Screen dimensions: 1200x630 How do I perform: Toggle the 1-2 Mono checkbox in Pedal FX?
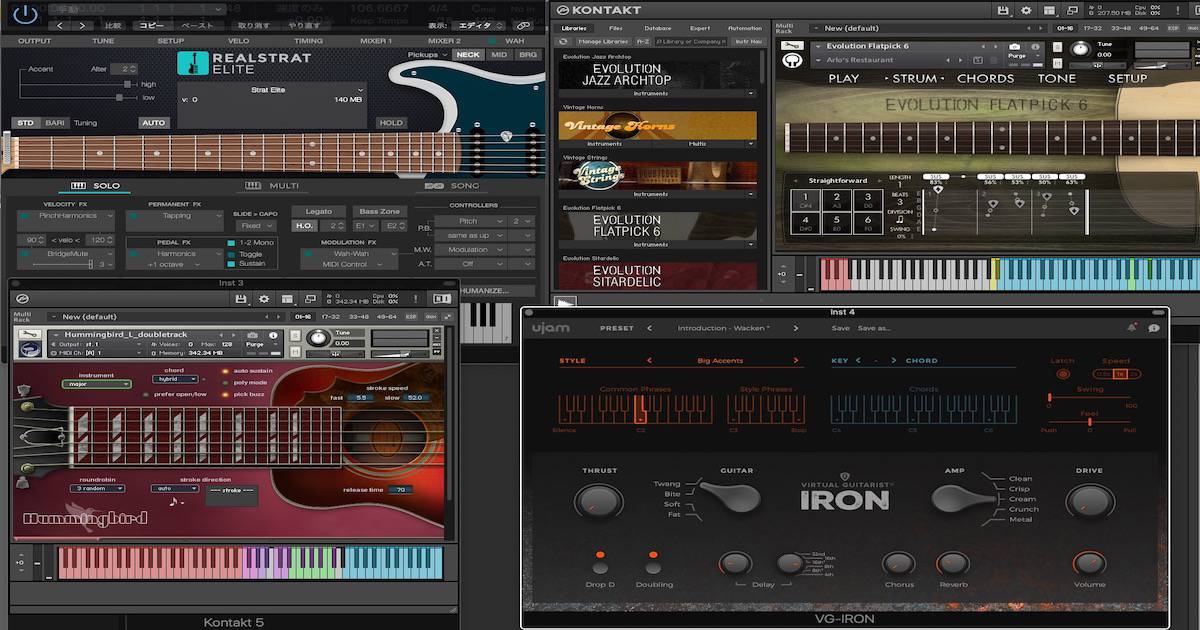(232, 243)
